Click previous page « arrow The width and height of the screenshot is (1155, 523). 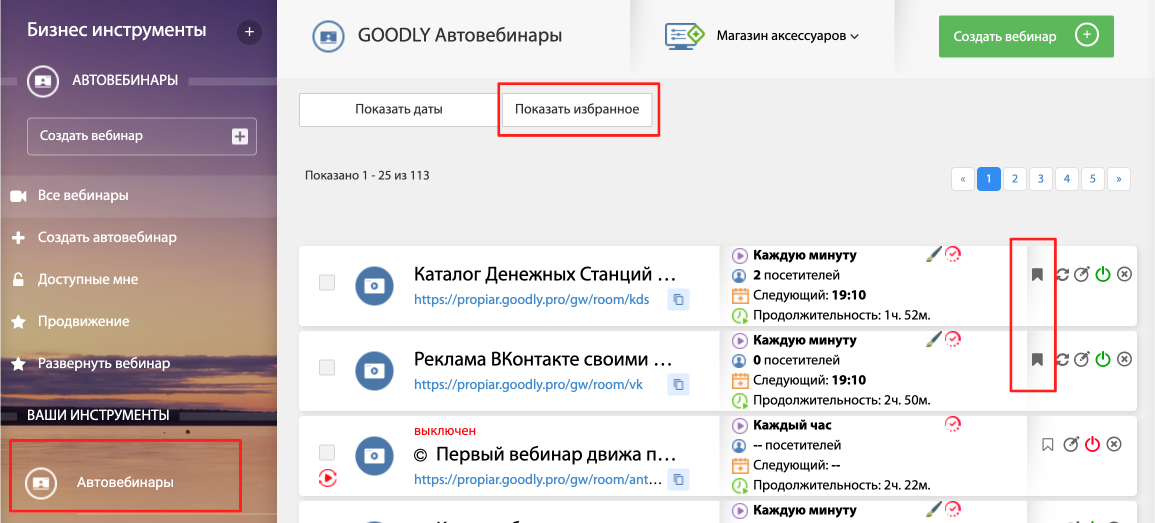[x=963, y=179]
